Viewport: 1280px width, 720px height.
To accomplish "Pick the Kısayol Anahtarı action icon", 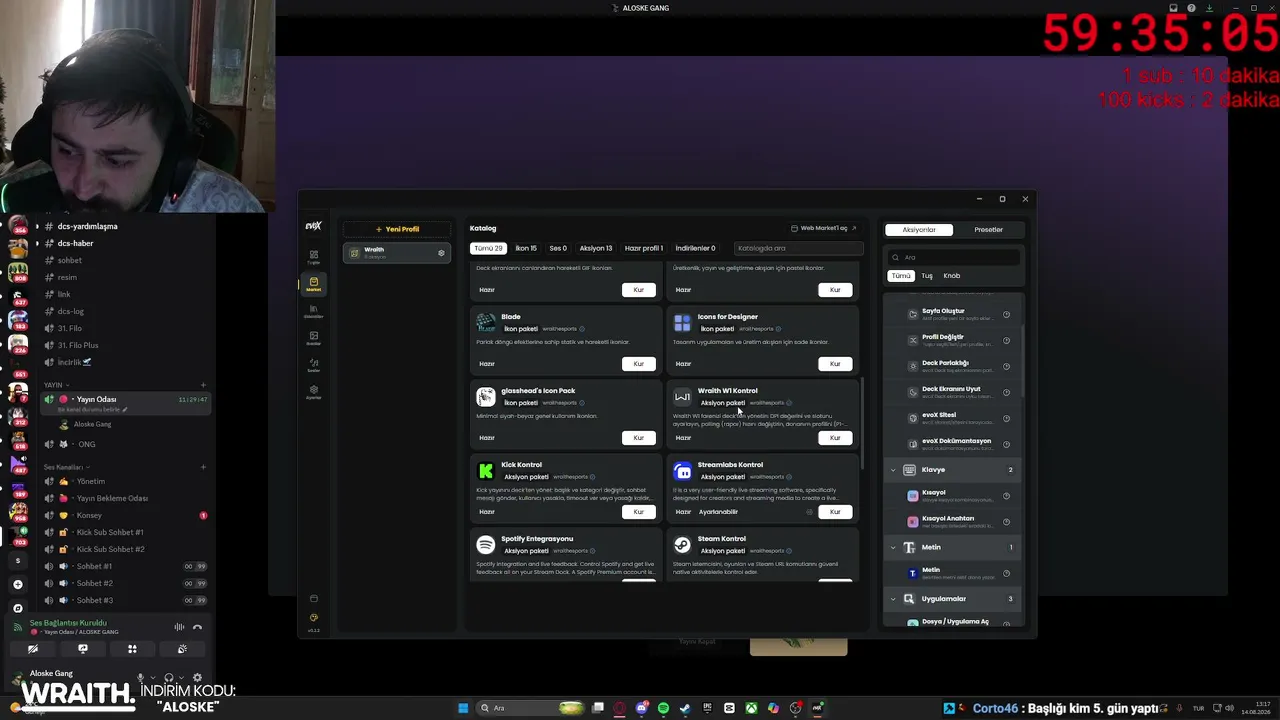I will 912,522.
